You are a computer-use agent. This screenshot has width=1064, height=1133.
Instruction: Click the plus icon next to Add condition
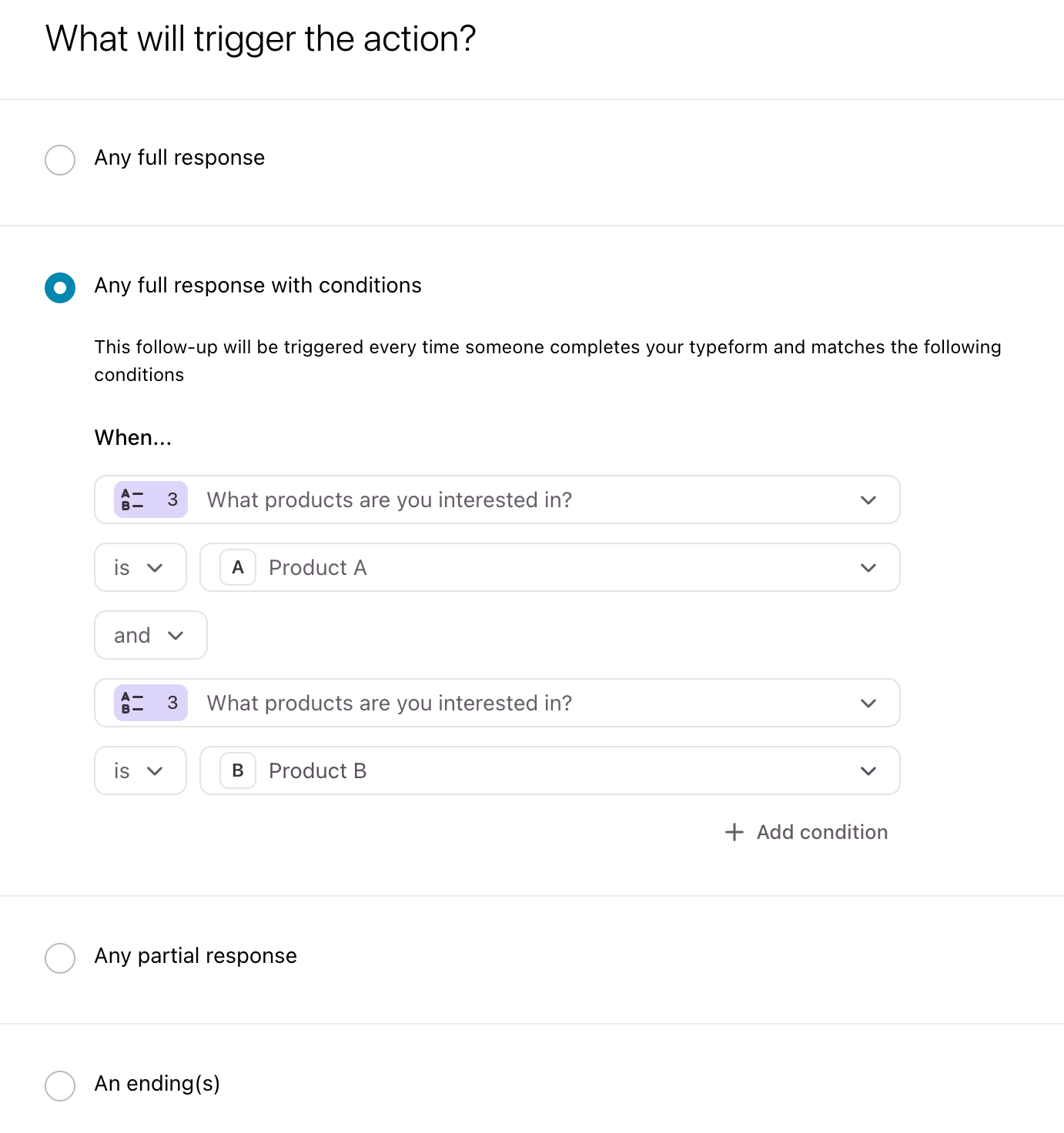[734, 832]
